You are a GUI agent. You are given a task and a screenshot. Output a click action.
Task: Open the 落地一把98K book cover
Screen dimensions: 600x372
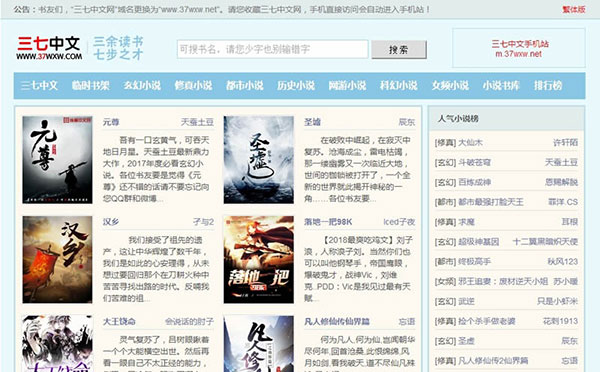(259, 259)
